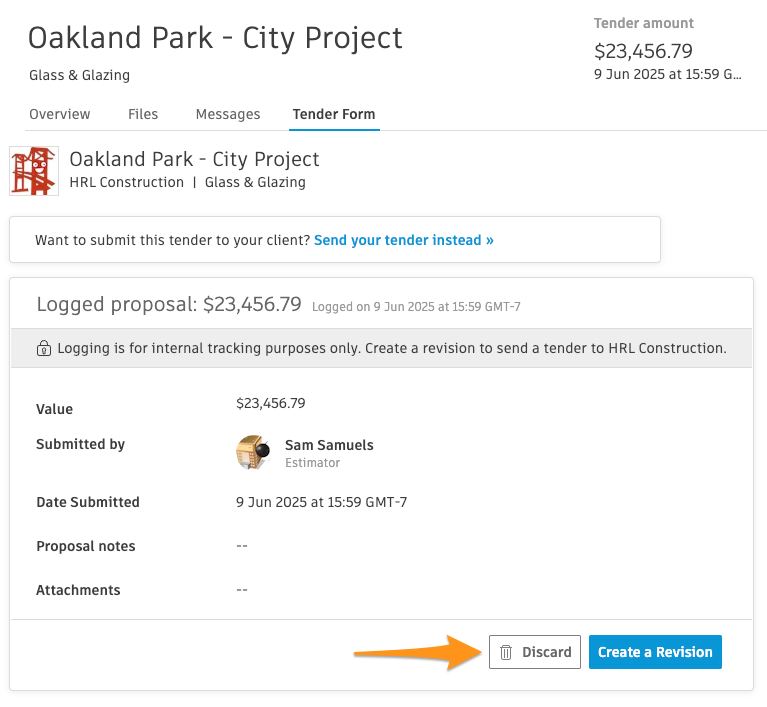Open the Overview tab
The image size is (767, 707).
pos(60,114)
